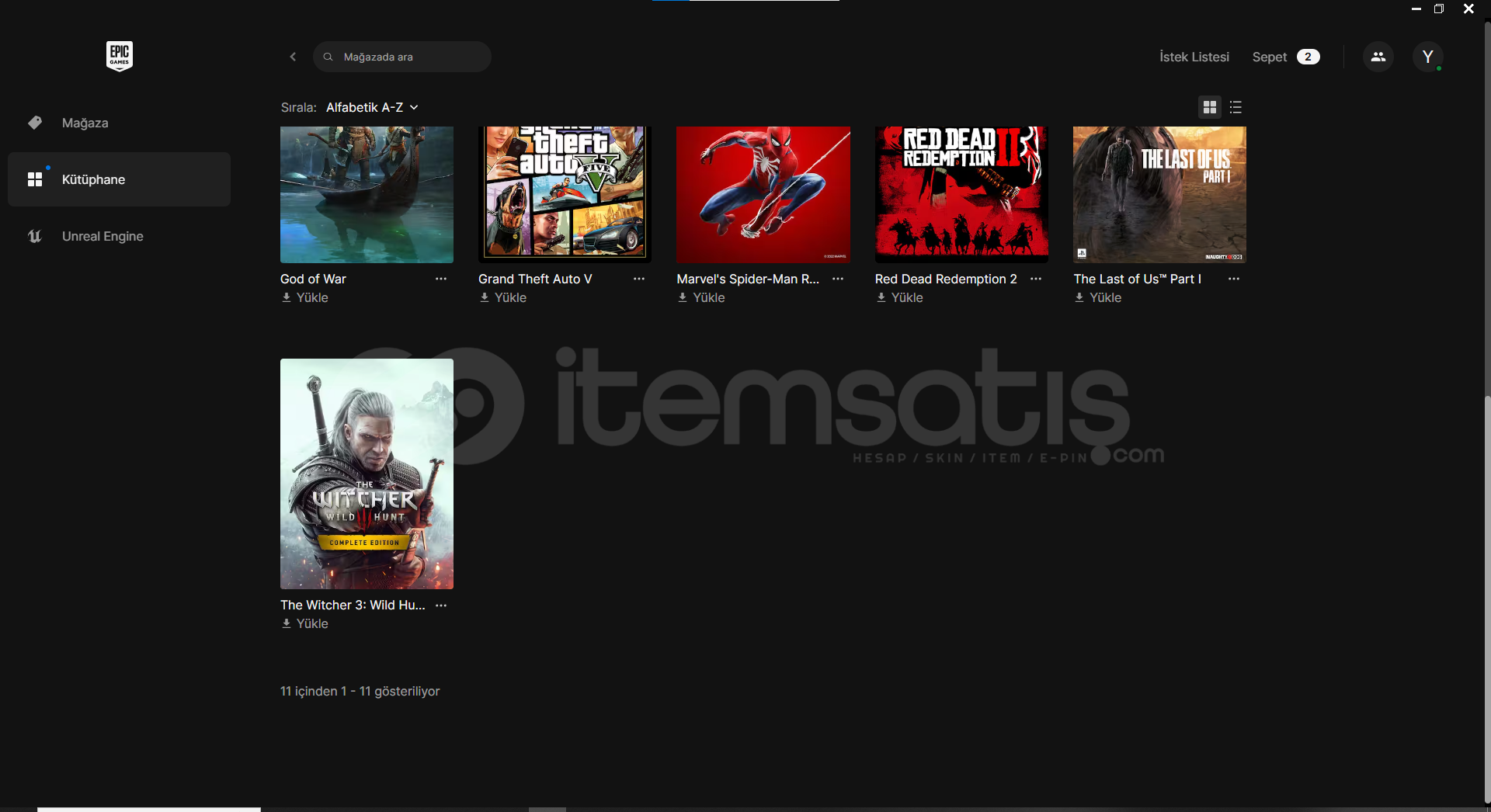Open the Unreal Engine section
Screen dimensions: 1491x812
[x=120, y=236]
